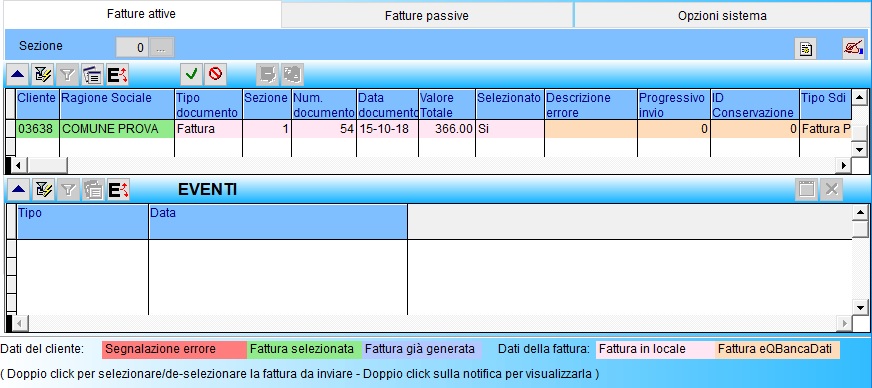The image size is (872, 388).
Task: Click blue up-arrow icon in invoices toolbar
Action: (18, 74)
